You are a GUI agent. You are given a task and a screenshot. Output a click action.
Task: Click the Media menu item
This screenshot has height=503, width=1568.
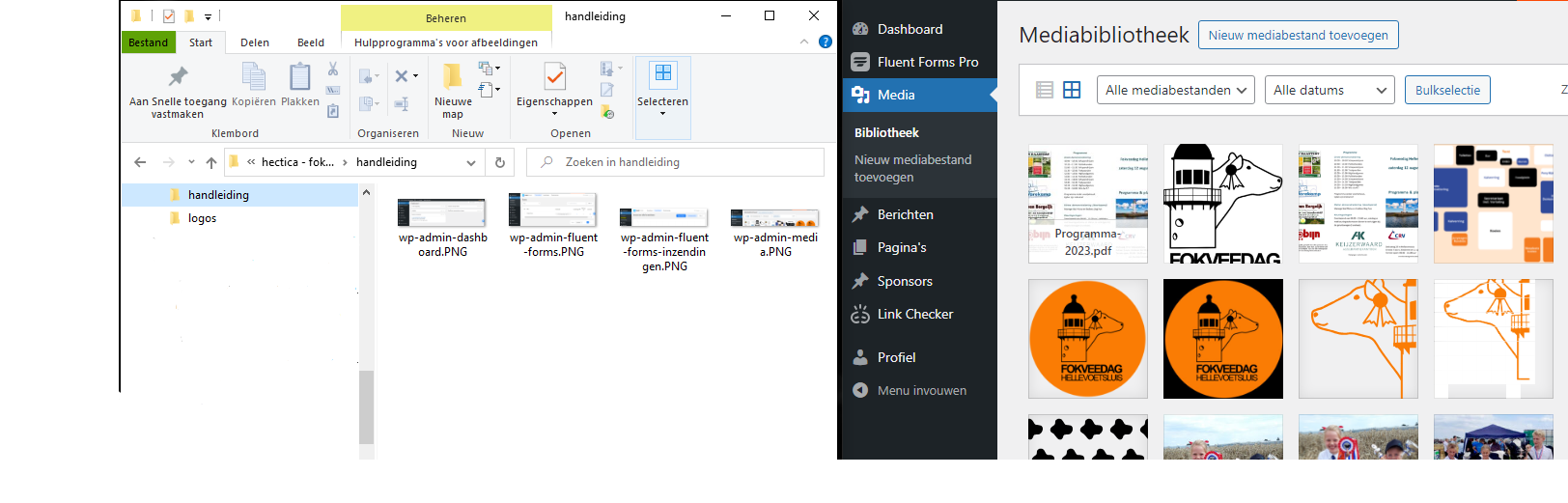tap(919, 95)
